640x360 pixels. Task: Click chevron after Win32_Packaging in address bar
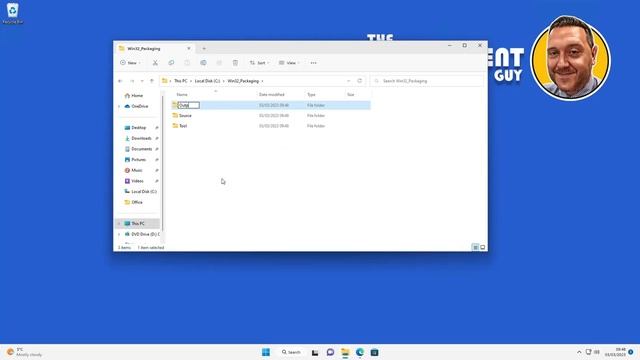tap(262, 81)
